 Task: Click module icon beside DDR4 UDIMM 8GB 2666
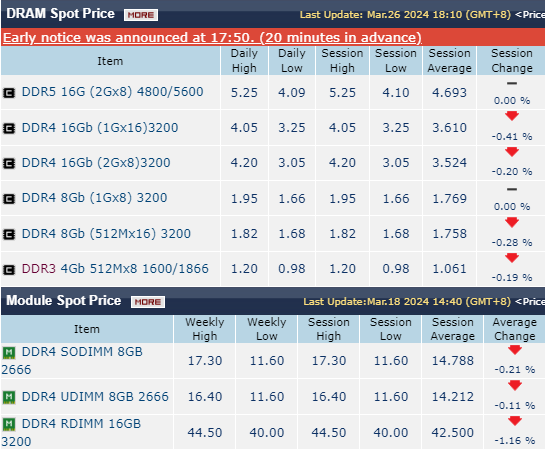(x=9, y=397)
